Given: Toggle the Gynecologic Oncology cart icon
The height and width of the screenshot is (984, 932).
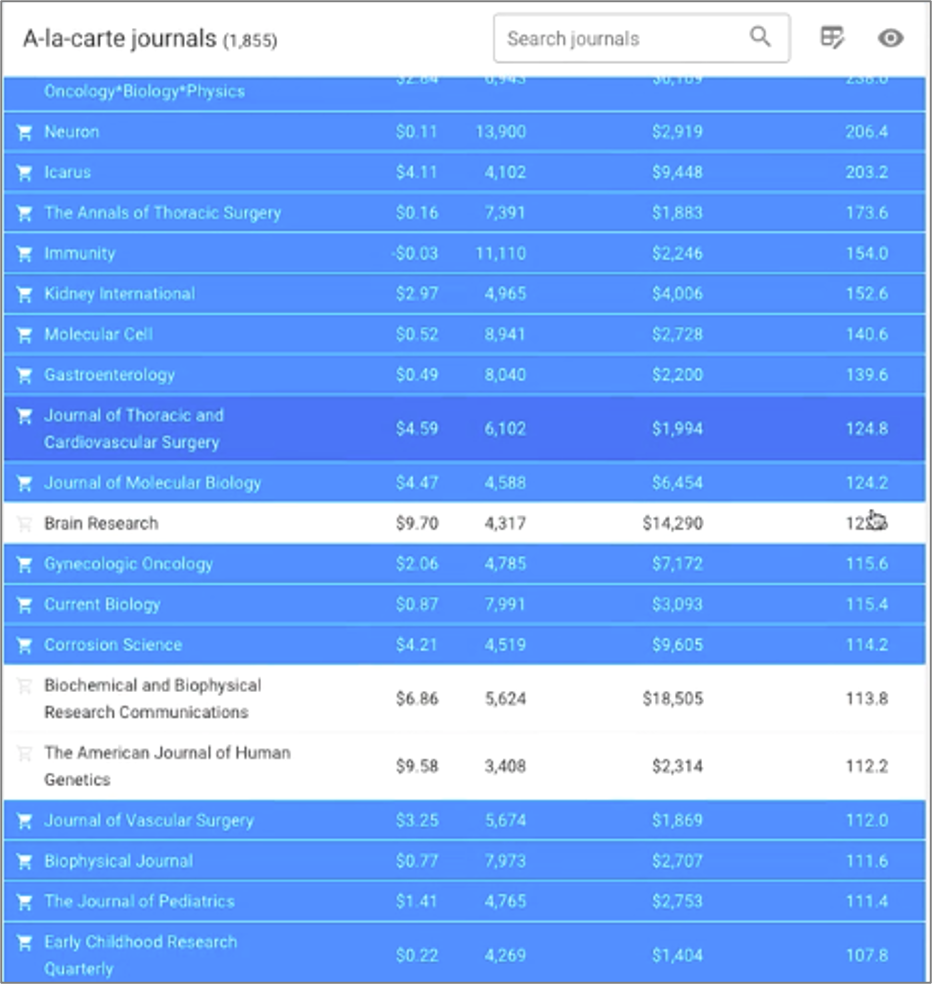Looking at the screenshot, I should pos(24,564).
